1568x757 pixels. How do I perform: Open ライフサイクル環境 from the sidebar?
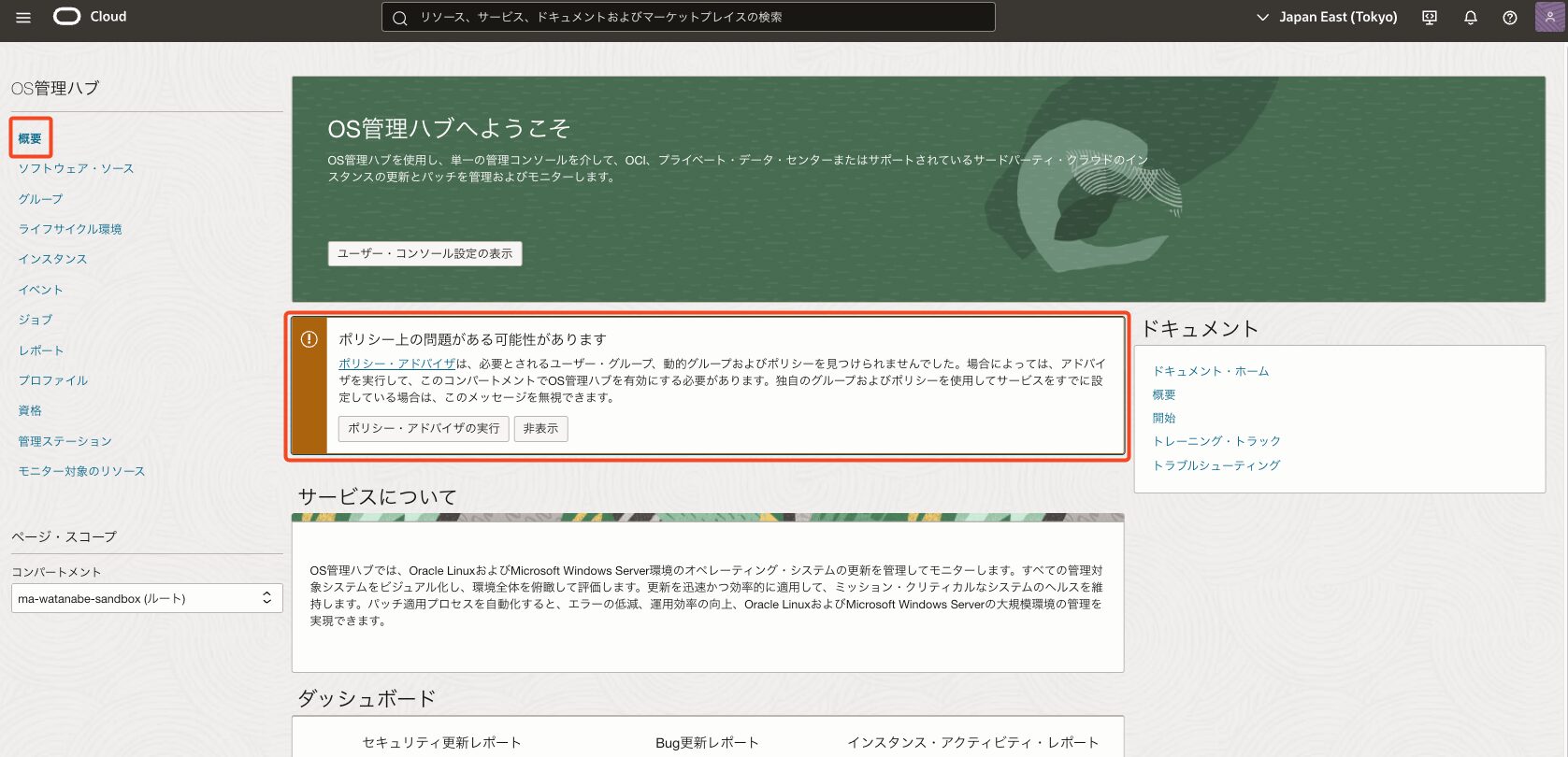point(70,229)
